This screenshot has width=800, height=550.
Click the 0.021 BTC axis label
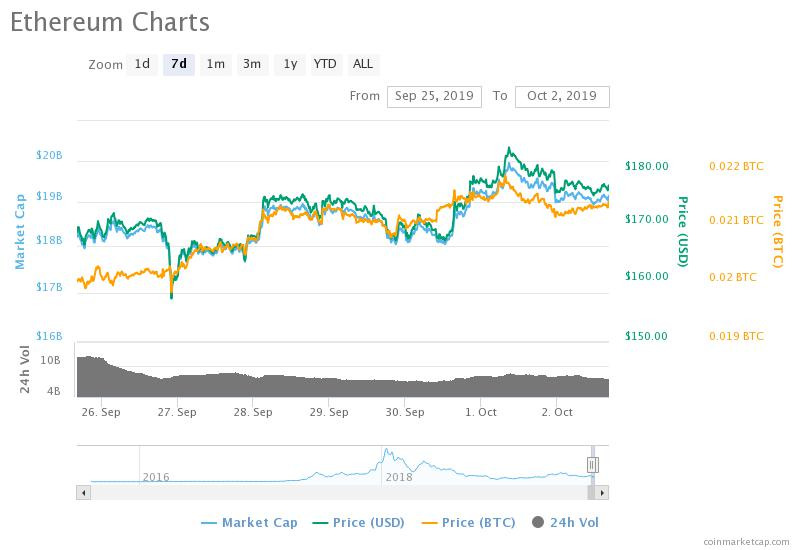pos(736,220)
